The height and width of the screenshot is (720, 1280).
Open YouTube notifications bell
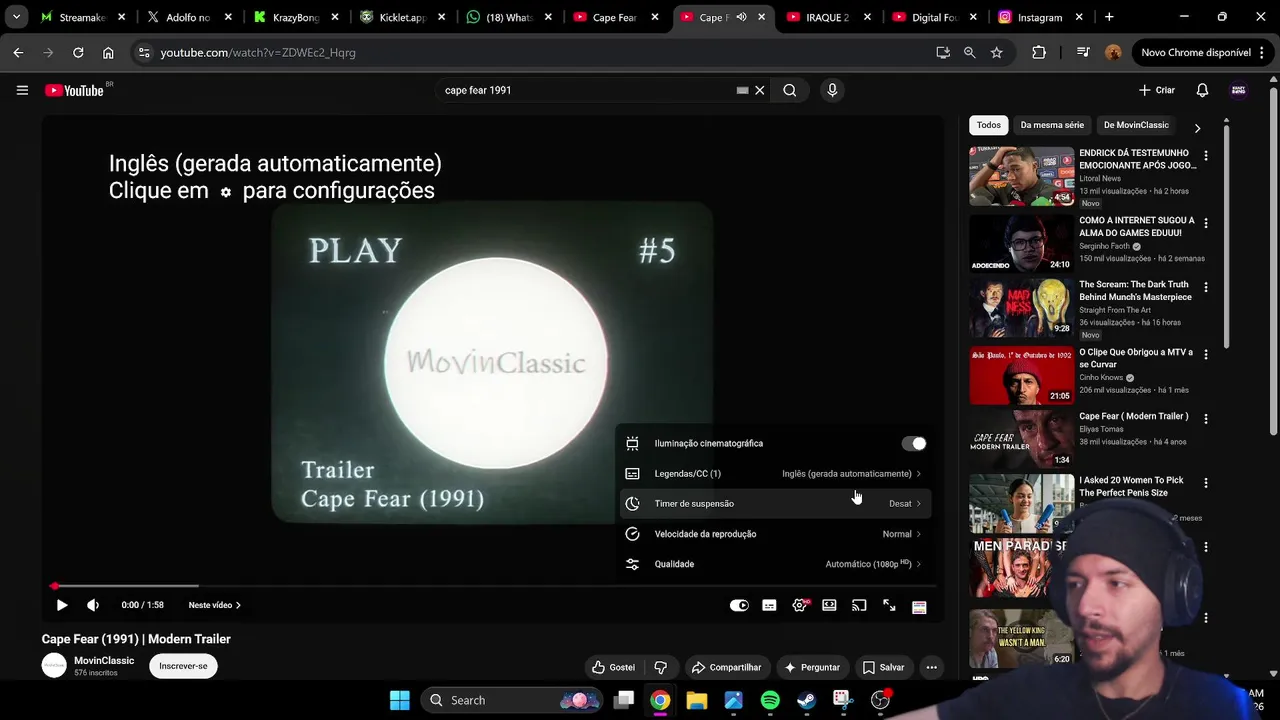[1202, 90]
